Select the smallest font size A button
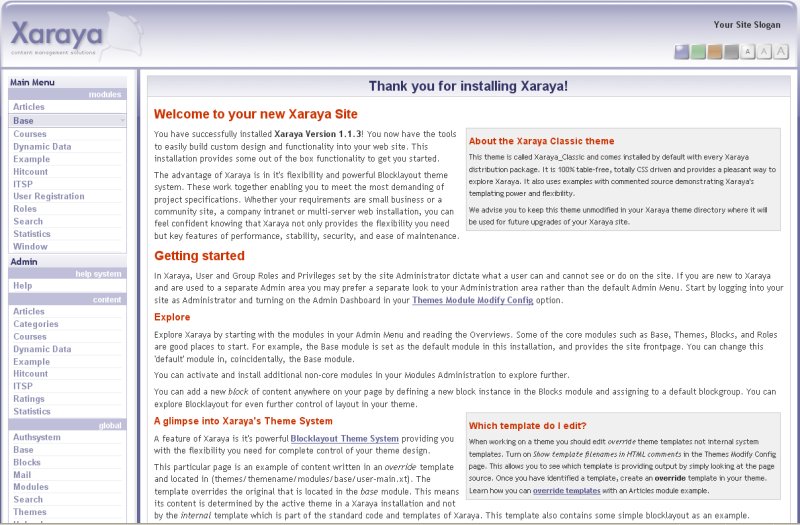The height and width of the screenshot is (525, 800). coord(747,52)
